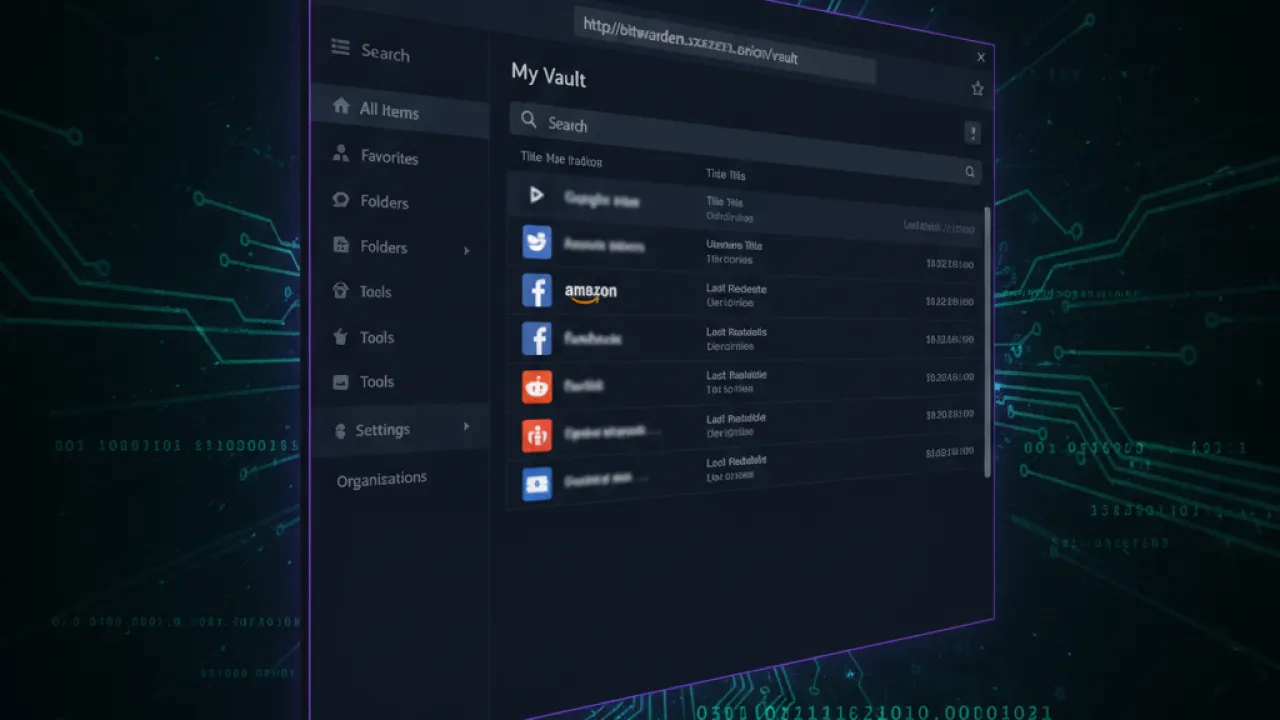
Task: Click the magnifier icon in the list header
Action: 969,172
